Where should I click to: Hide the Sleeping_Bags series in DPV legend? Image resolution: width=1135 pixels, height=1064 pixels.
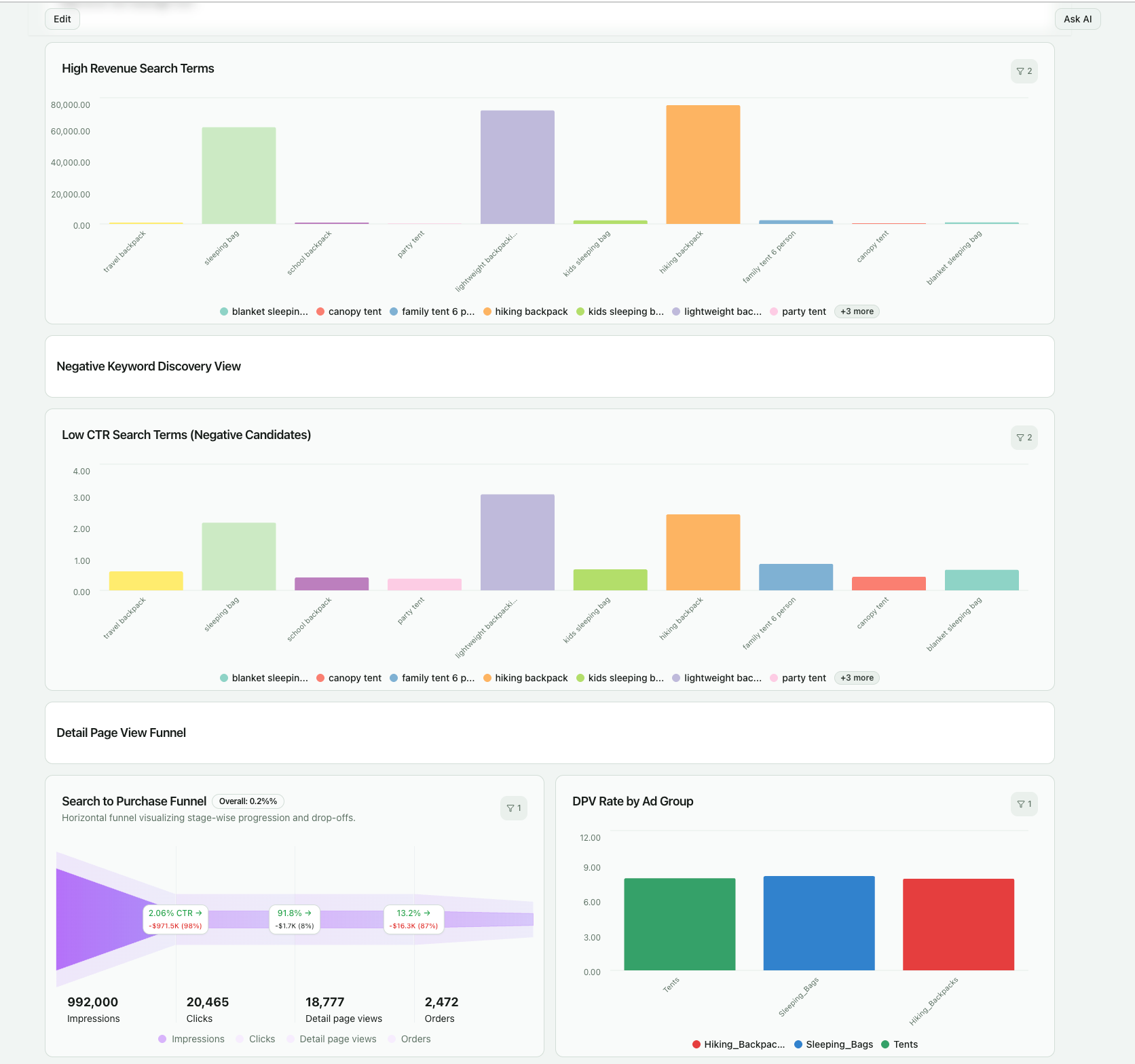coord(833,1044)
